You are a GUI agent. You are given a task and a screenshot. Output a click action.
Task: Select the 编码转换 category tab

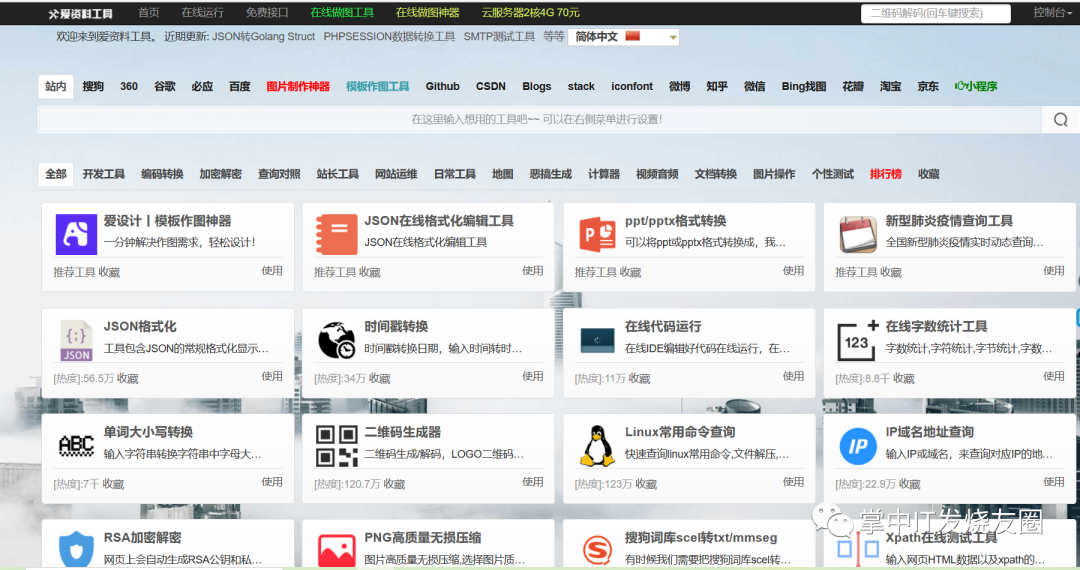[x=163, y=174]
